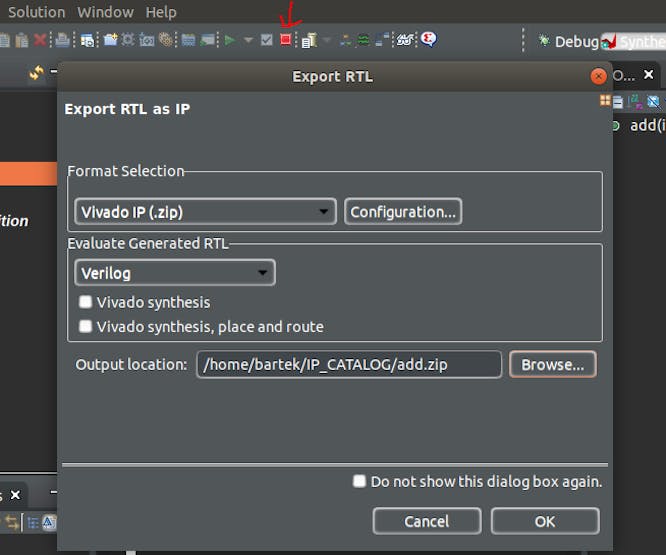The height and width of the screenshot is (555, 666).
Task: Click the camera-style solution settings icon
Action: 147,40
